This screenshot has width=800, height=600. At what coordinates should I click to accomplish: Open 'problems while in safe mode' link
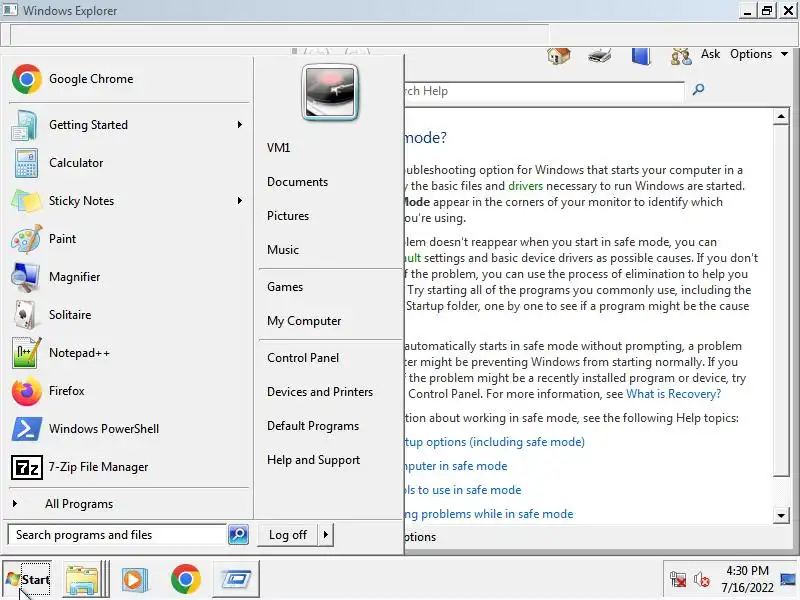(x=489, y=514)
